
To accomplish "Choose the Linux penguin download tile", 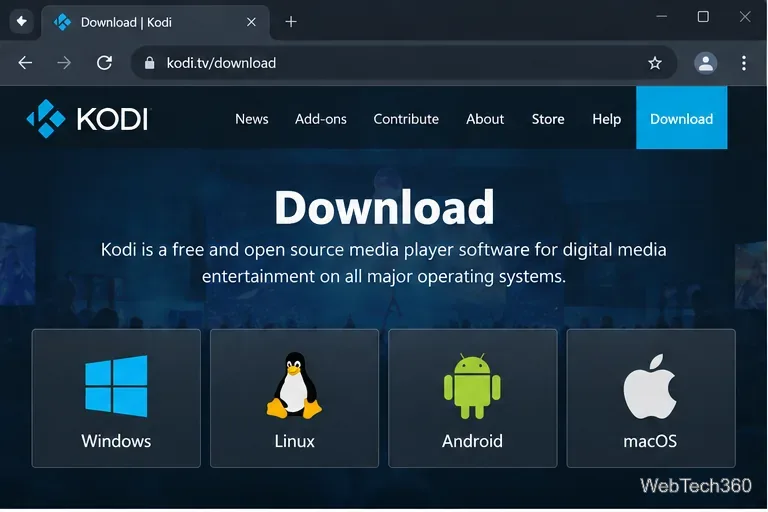I will coord(294,398).
